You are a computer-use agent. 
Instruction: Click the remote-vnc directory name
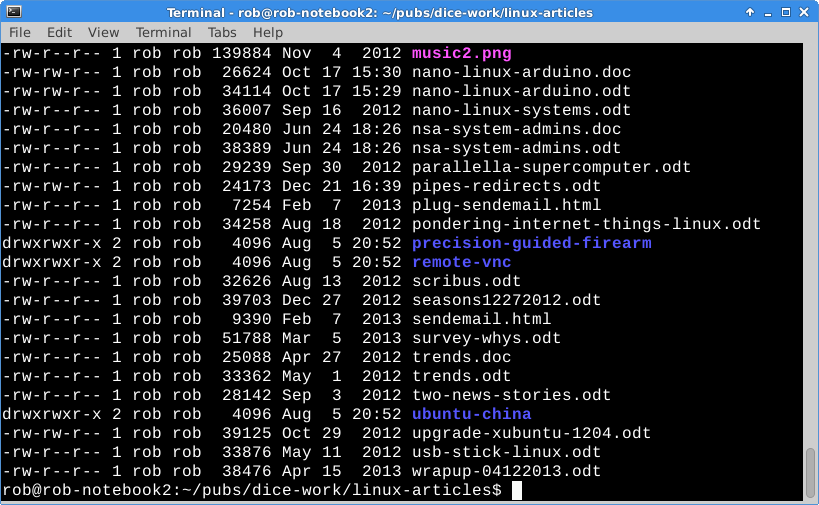click(x=461, y=262)
